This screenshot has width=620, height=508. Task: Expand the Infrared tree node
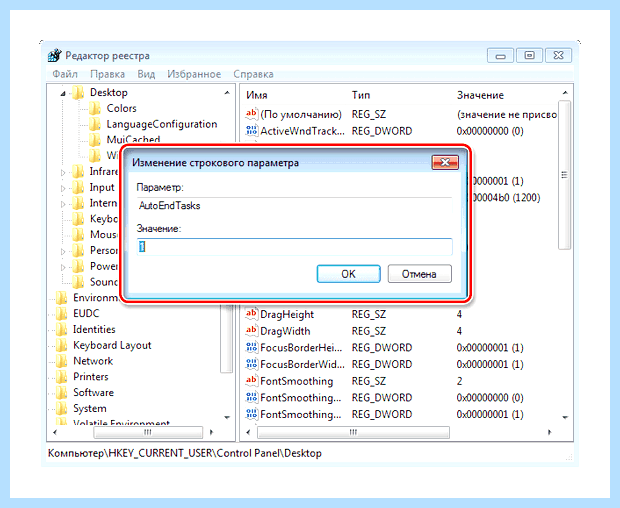pos(63,172)
